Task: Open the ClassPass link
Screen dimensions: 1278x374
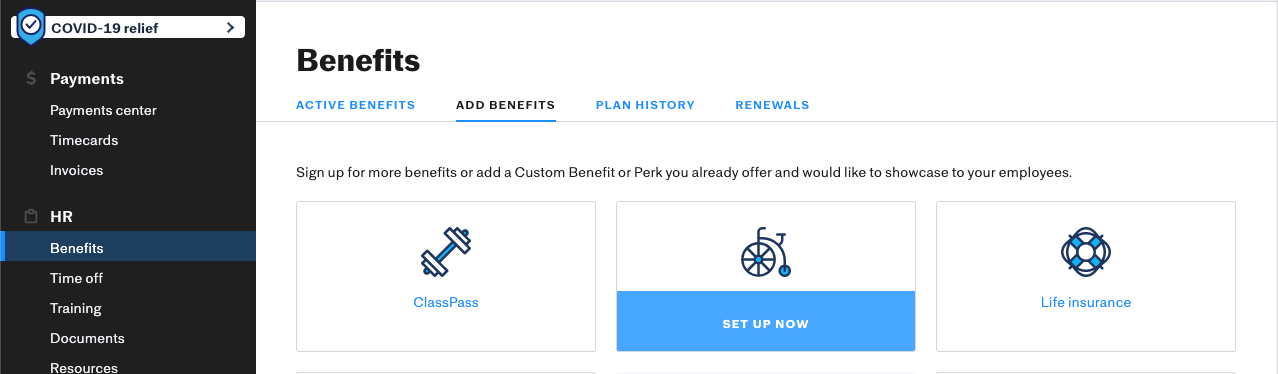Action: click(x=446, y=302)
